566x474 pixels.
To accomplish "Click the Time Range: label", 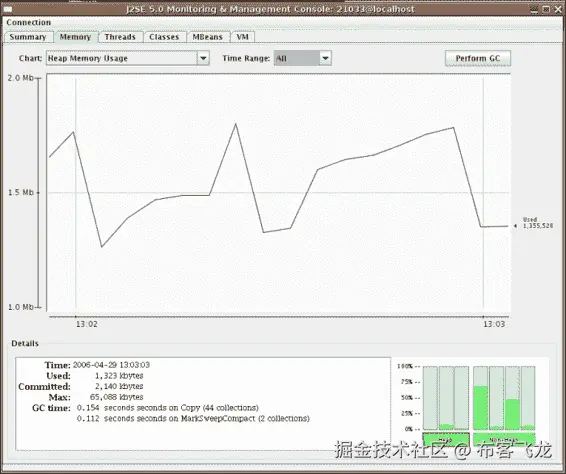I will coord(246,58).
